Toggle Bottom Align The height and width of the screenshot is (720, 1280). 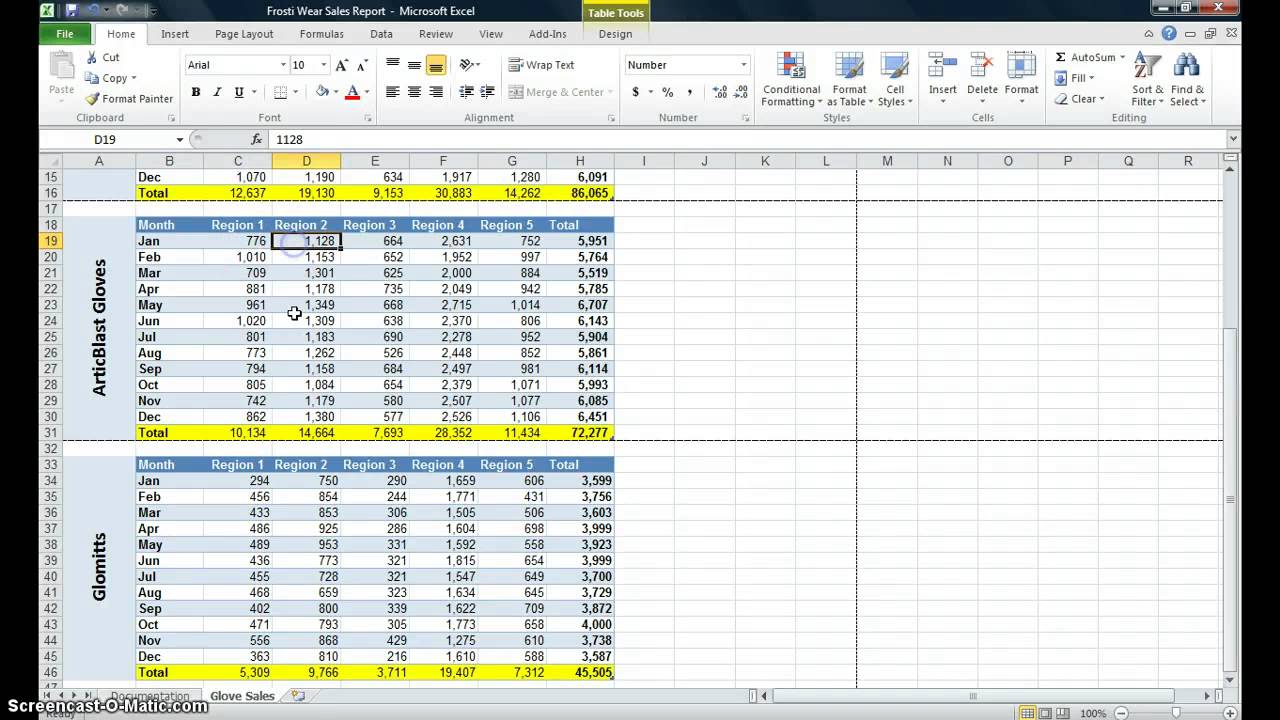pyautogui.click(x=436, y=65)
